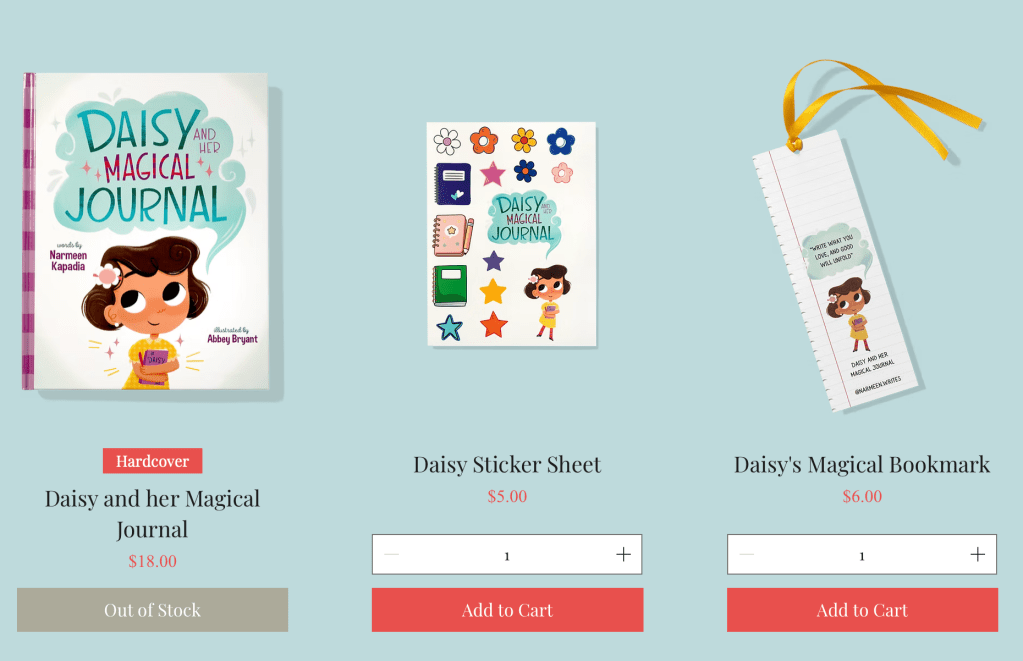
Task: Click the red Hardcover badge
Action: tap(152, 461)
